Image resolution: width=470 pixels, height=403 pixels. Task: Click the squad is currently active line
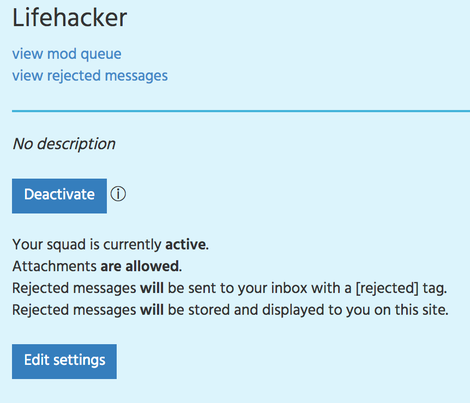(110, 245)
